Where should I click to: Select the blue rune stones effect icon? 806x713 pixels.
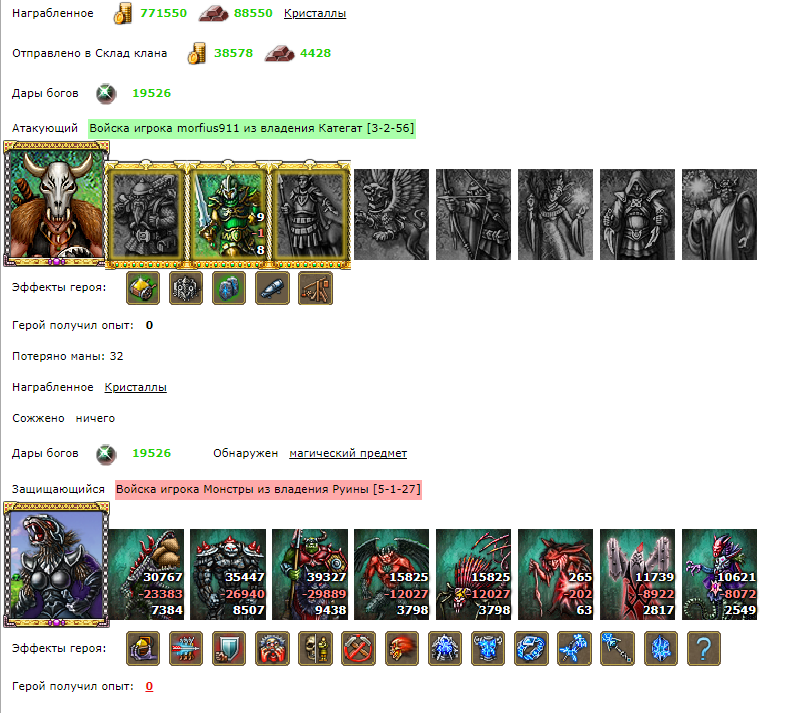pyautogui.click(x=229, y=288)
